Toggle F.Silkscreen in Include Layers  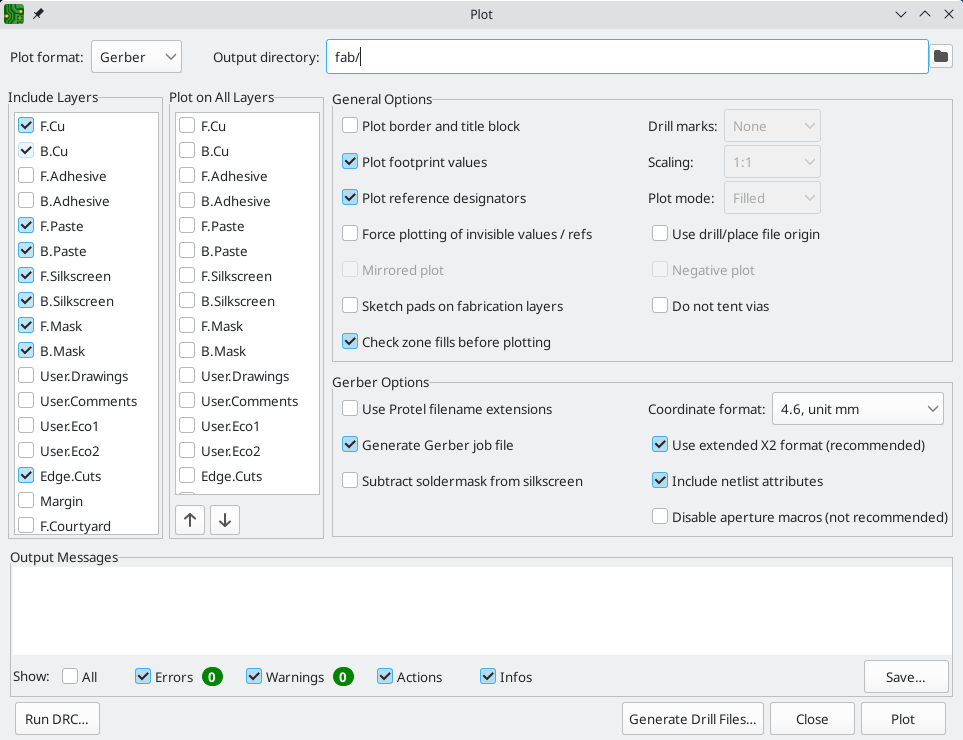coord(26,276)
